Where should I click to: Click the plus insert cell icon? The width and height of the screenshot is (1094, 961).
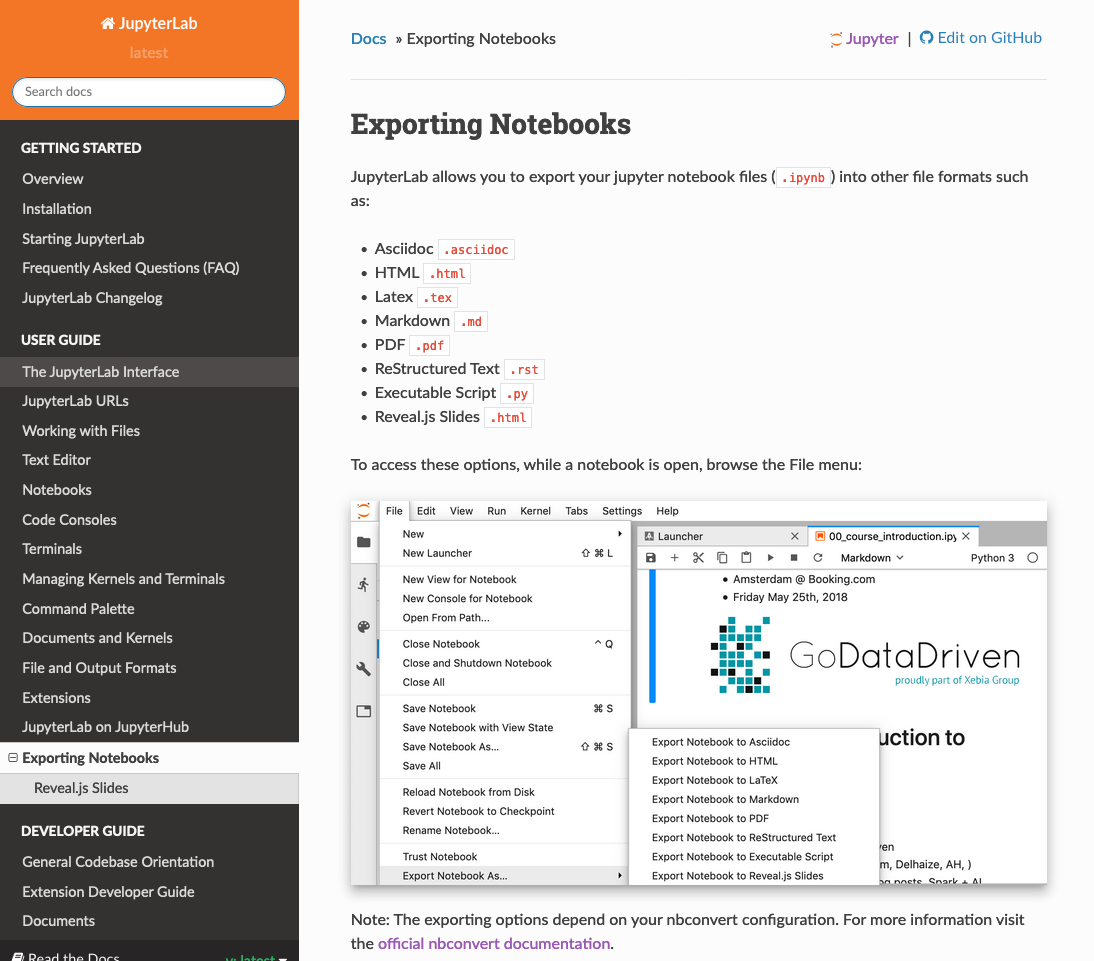pyautogui.click(x=675, y=558)
